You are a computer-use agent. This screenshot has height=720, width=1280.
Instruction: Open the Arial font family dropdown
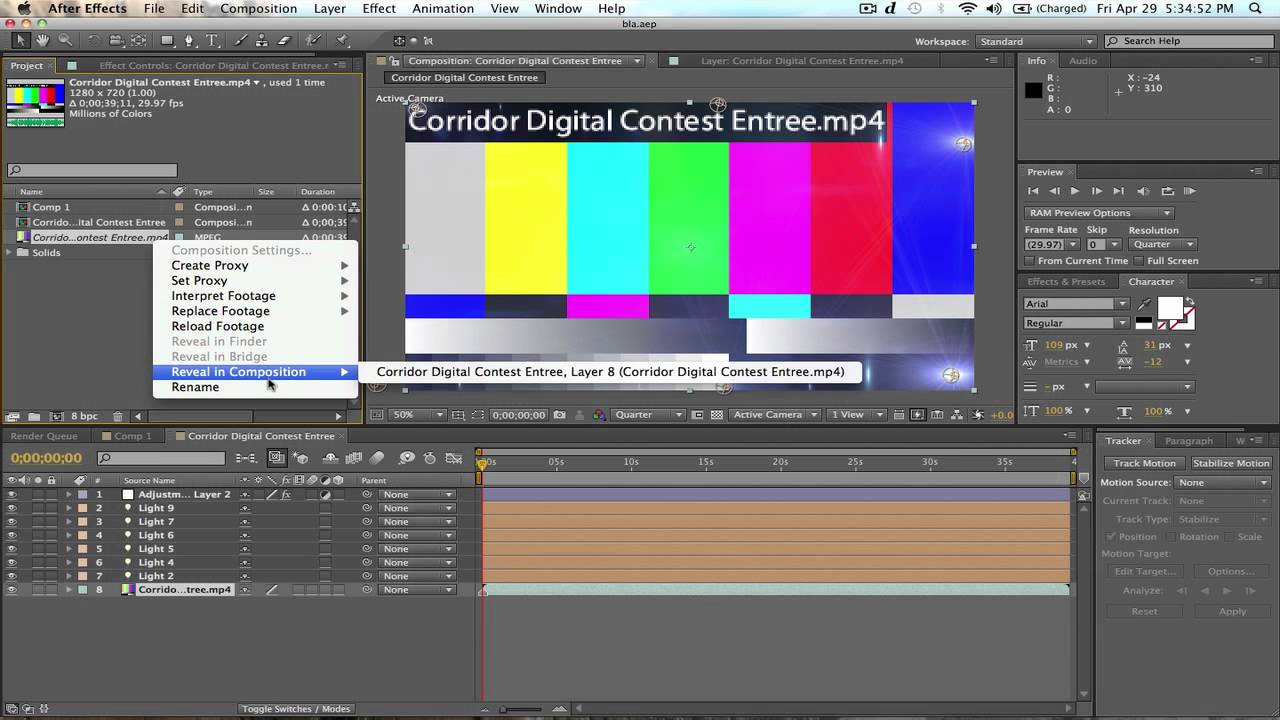tap(1076, 304)
